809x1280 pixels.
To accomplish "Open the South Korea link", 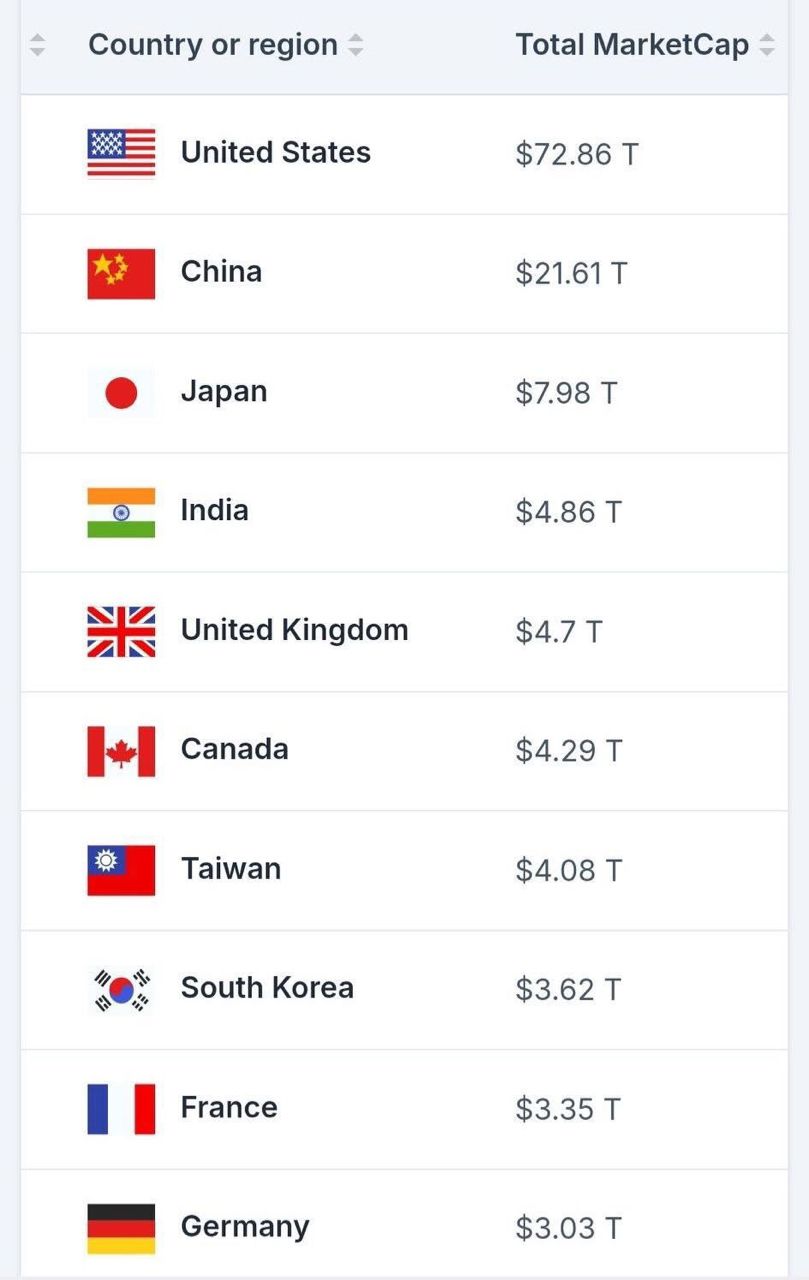I will point(267,988).
